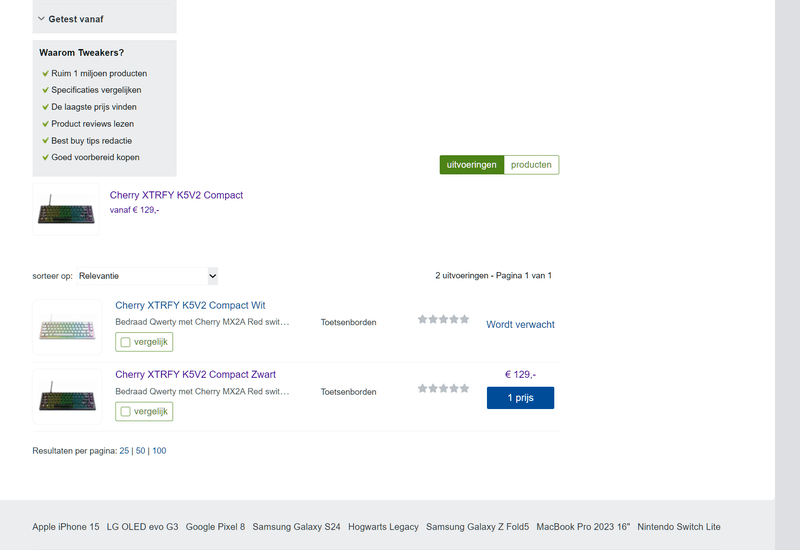The height and width of the screenshot is (550, 800).
Task: Open Hogwarts Legacy footer link
Action: (383, 527)
